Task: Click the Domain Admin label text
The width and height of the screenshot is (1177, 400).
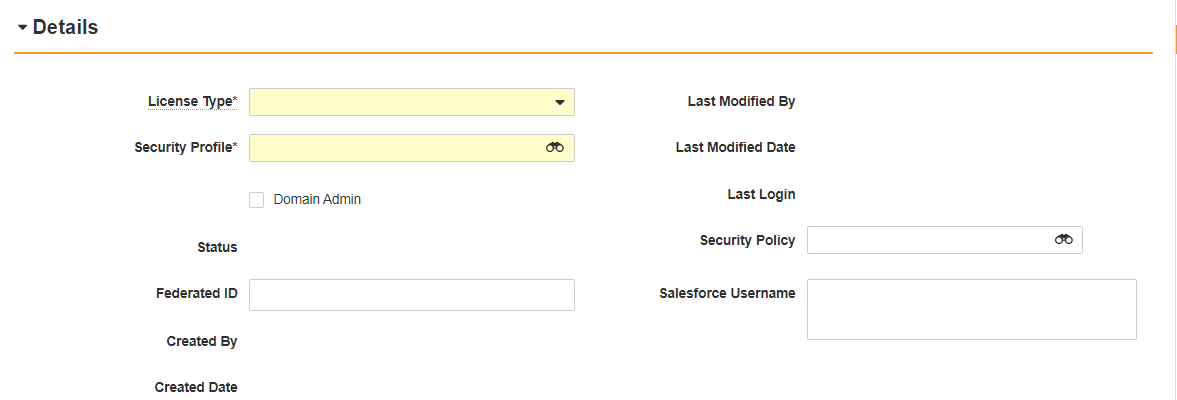Action: (x=317, y=200)
